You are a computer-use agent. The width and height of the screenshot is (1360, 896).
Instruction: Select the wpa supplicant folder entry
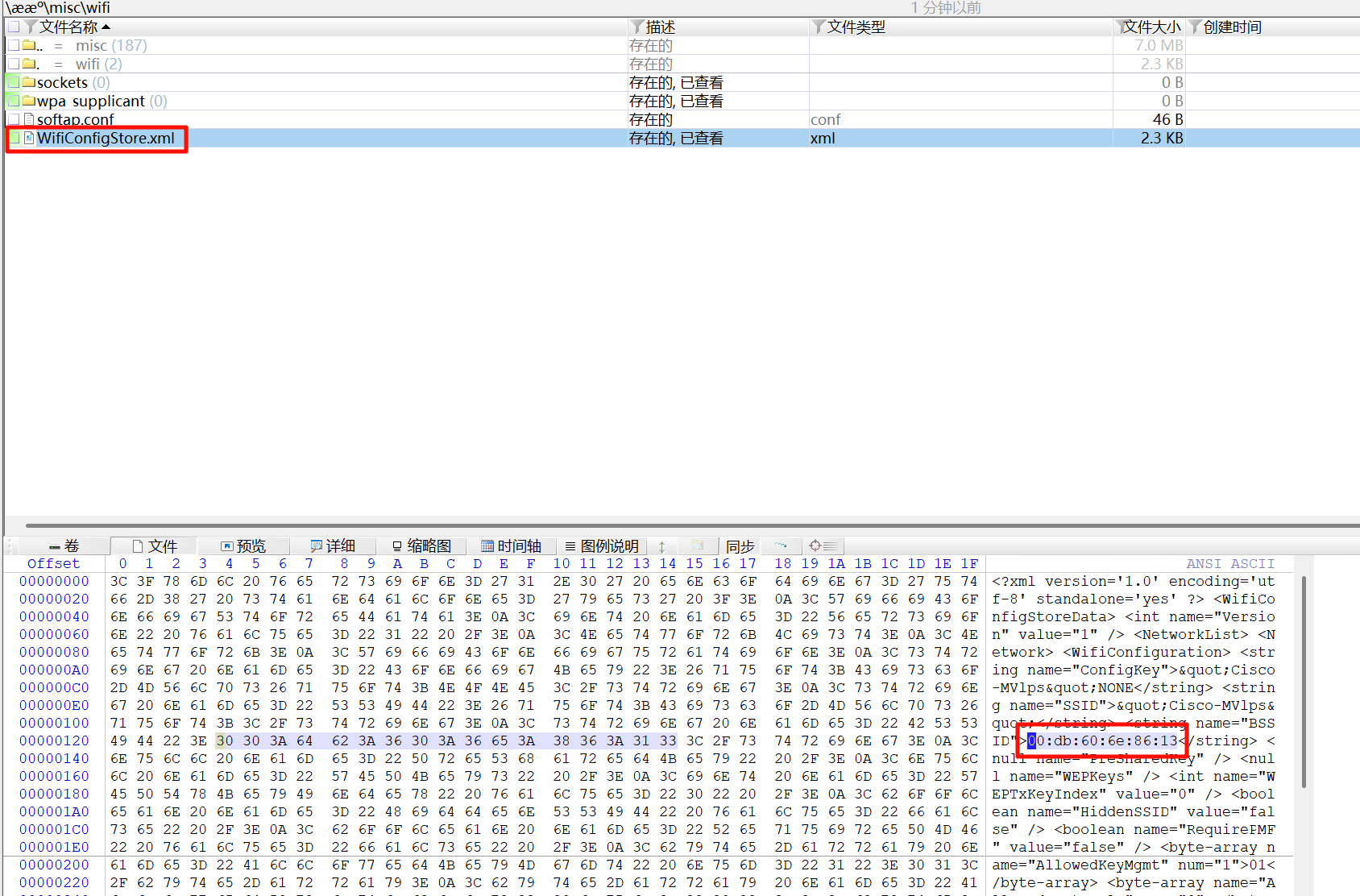[90, 101]
